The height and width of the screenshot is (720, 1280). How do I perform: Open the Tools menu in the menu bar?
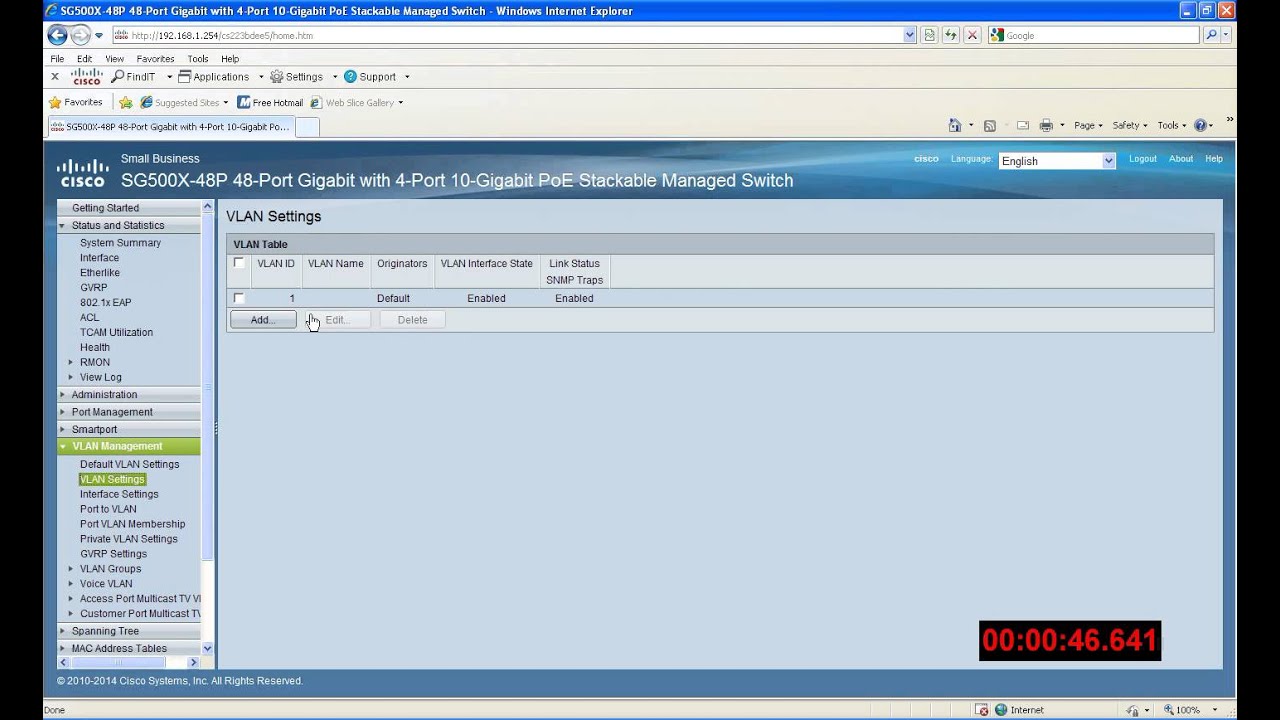[x=198, y=59]
